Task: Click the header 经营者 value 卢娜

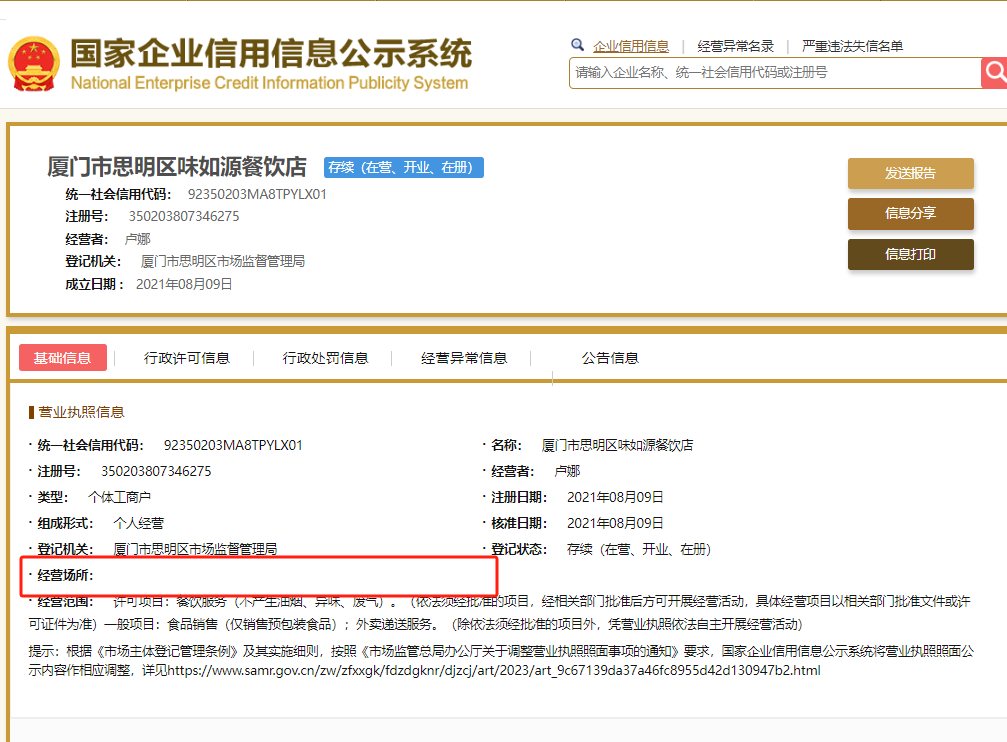Action: (x=137, y=239)
